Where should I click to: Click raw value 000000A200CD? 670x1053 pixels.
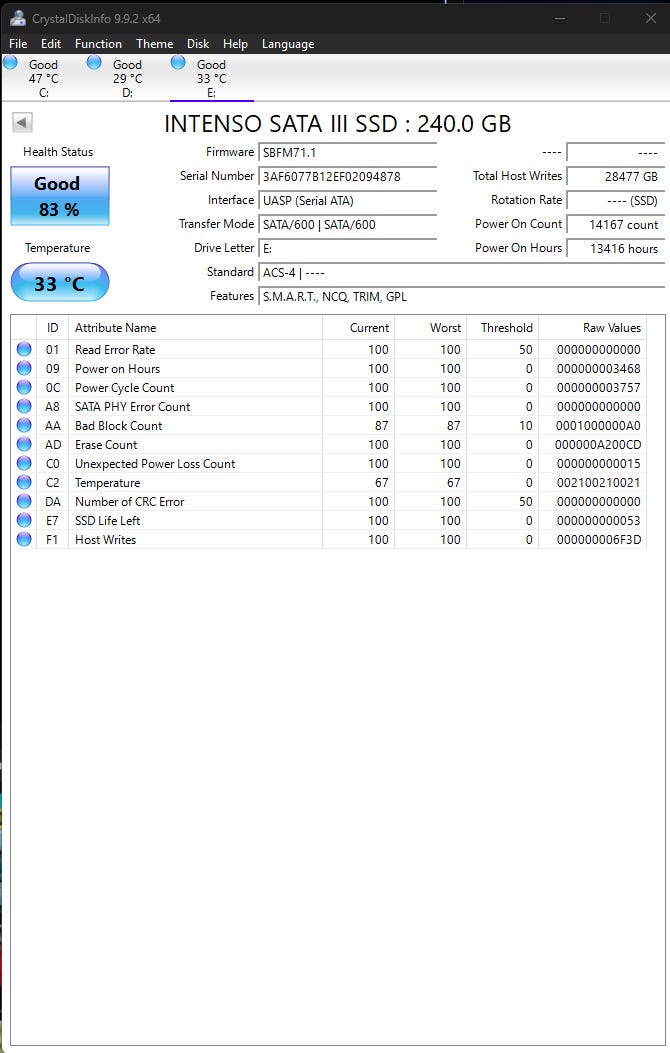[x=598, y=444]
